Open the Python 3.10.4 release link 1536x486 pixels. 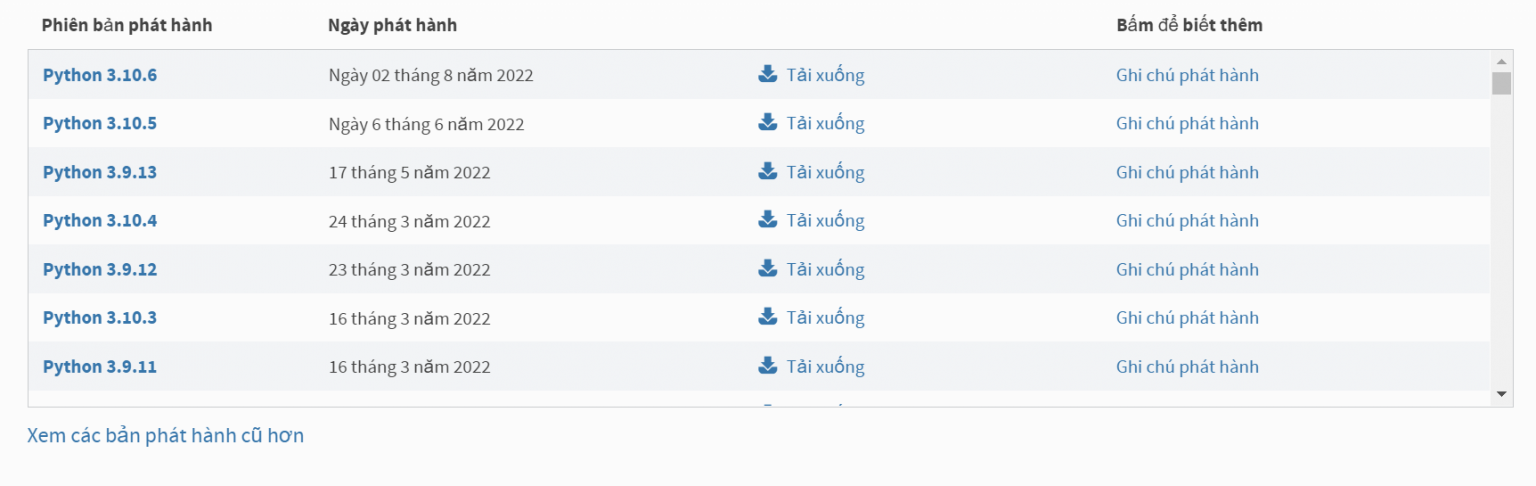[100, 221]
